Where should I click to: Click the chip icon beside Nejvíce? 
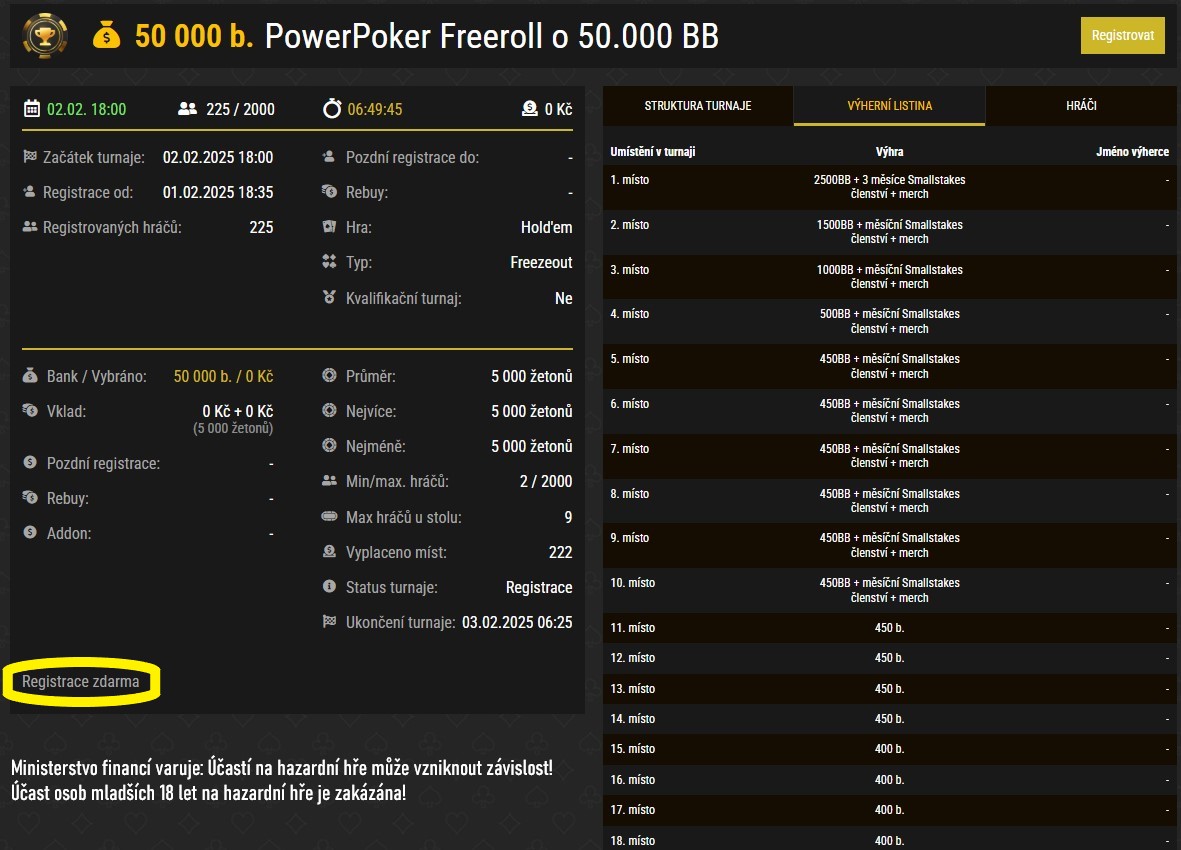[329, 410]
